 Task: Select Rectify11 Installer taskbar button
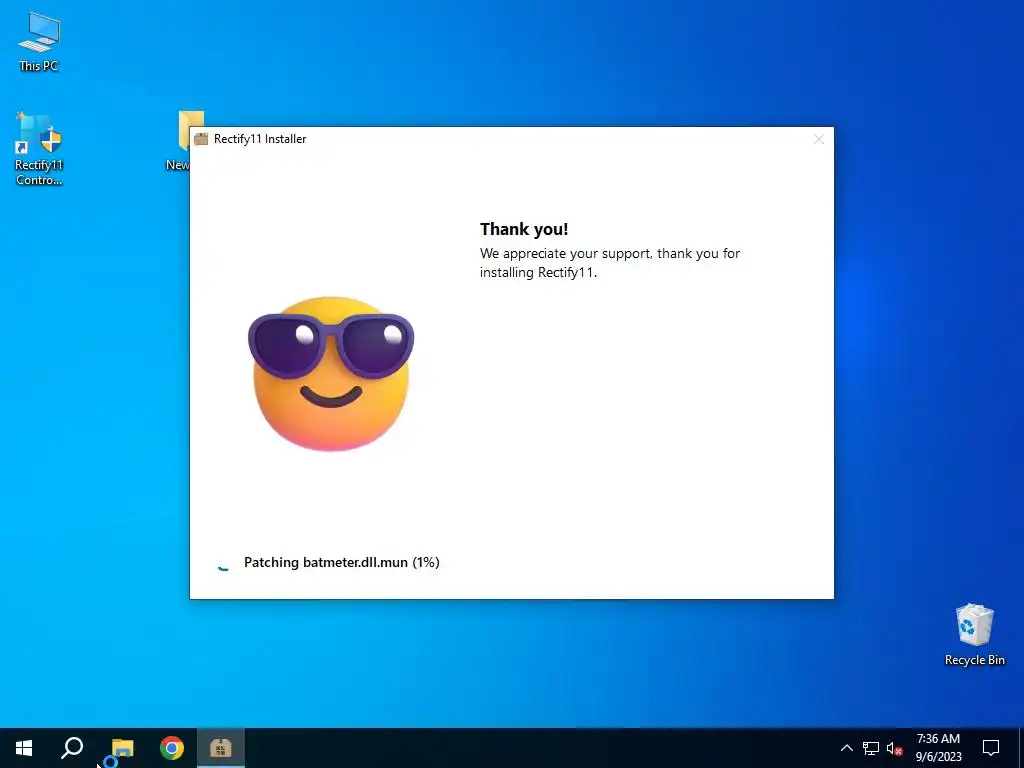coord(221,748)
